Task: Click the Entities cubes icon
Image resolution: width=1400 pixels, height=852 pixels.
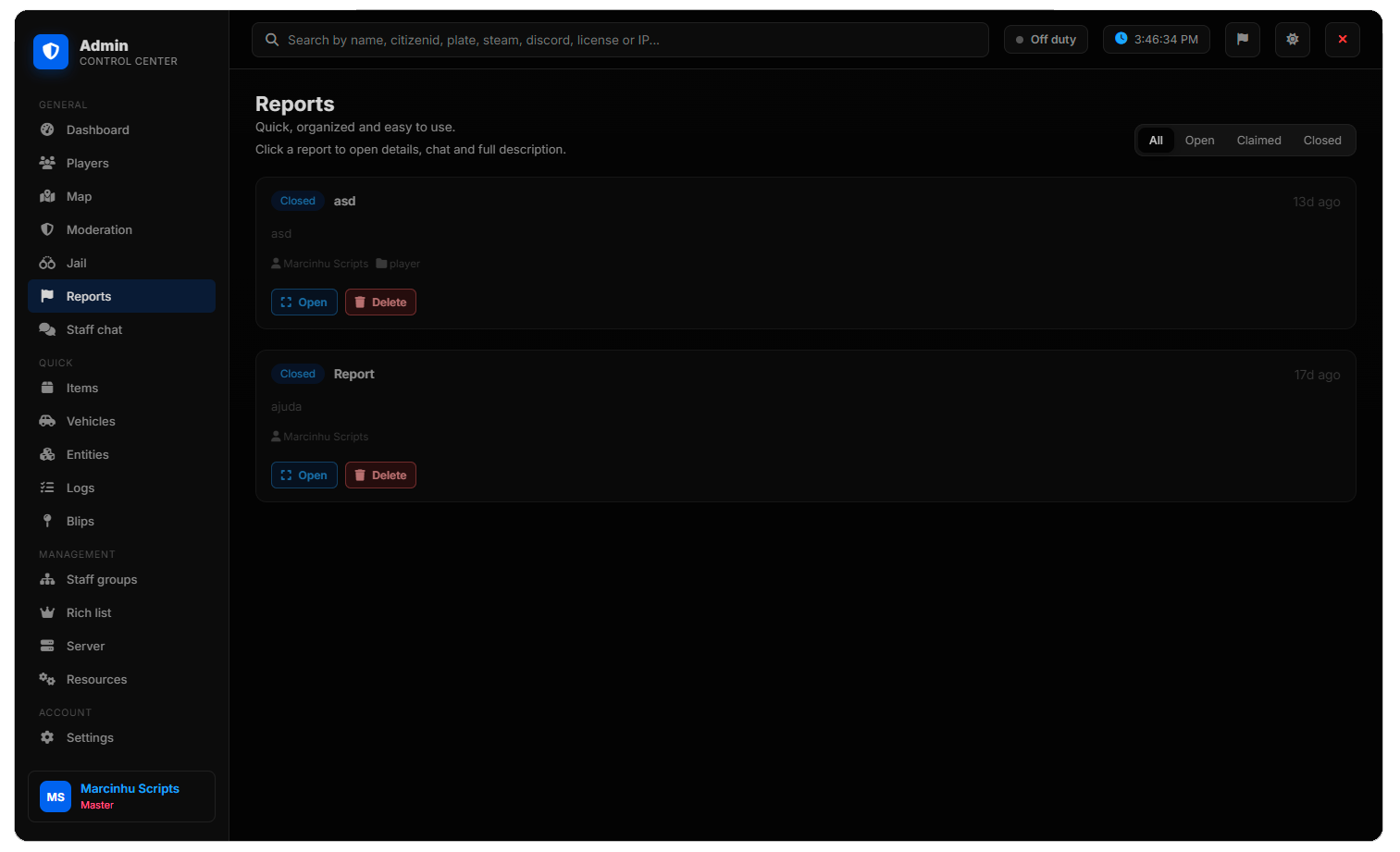Action: pyautogui.click(x=47, y=454)
